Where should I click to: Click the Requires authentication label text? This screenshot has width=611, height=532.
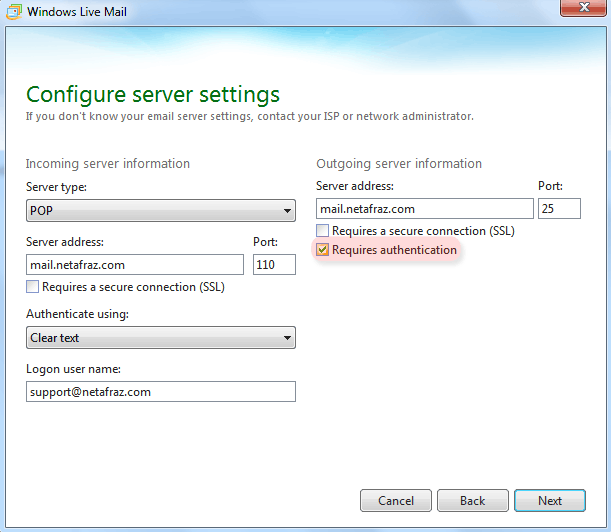(x=394, y=250)
